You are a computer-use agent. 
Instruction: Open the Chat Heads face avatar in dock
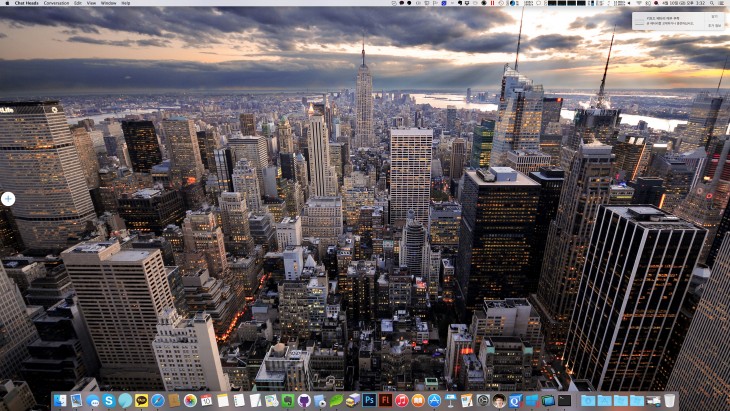coord(499,401)
